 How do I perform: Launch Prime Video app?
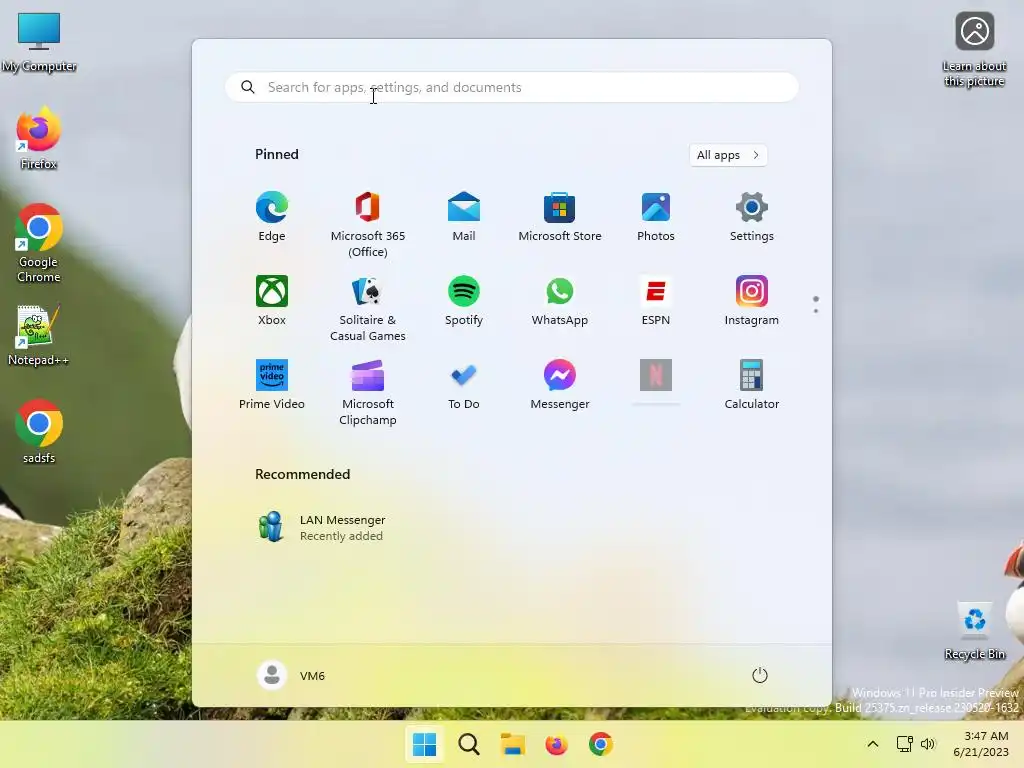[x=272, y=385]
